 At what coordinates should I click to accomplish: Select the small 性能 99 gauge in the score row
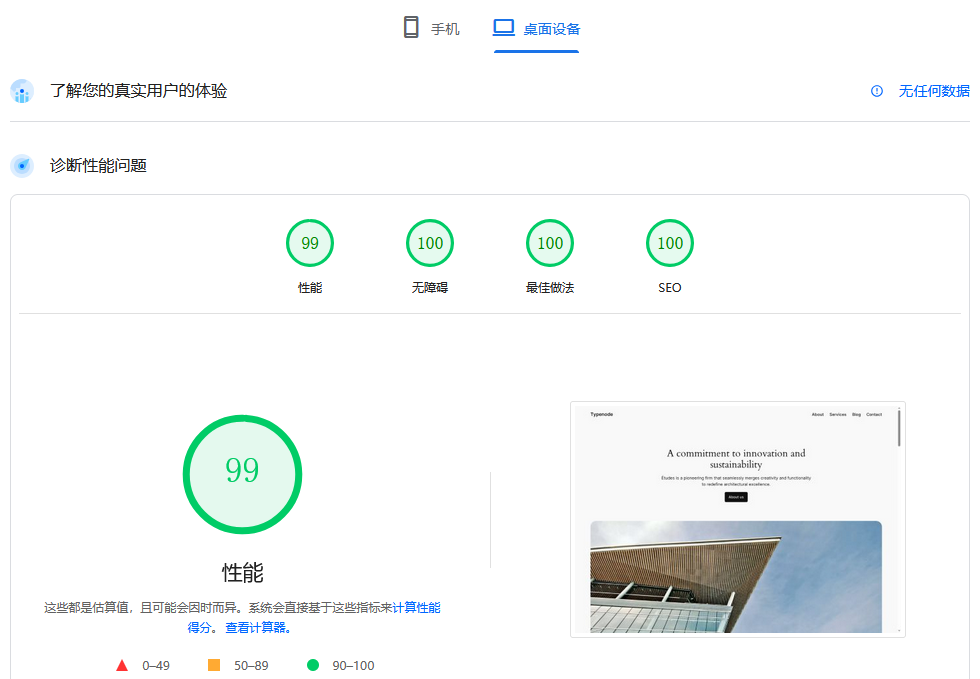pyautogui.click(x=310, y=243)
